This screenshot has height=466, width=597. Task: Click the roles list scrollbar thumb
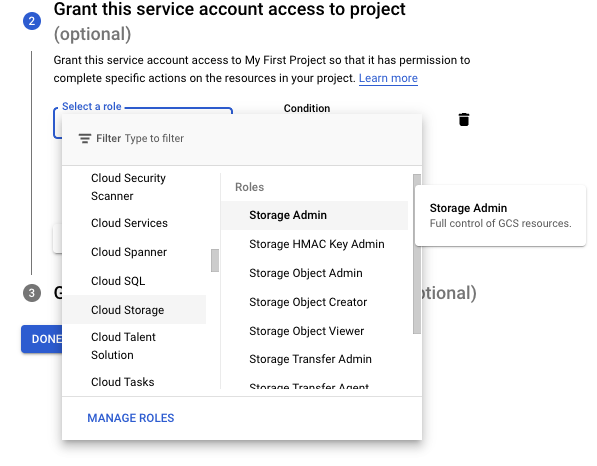tap(417, 254)
